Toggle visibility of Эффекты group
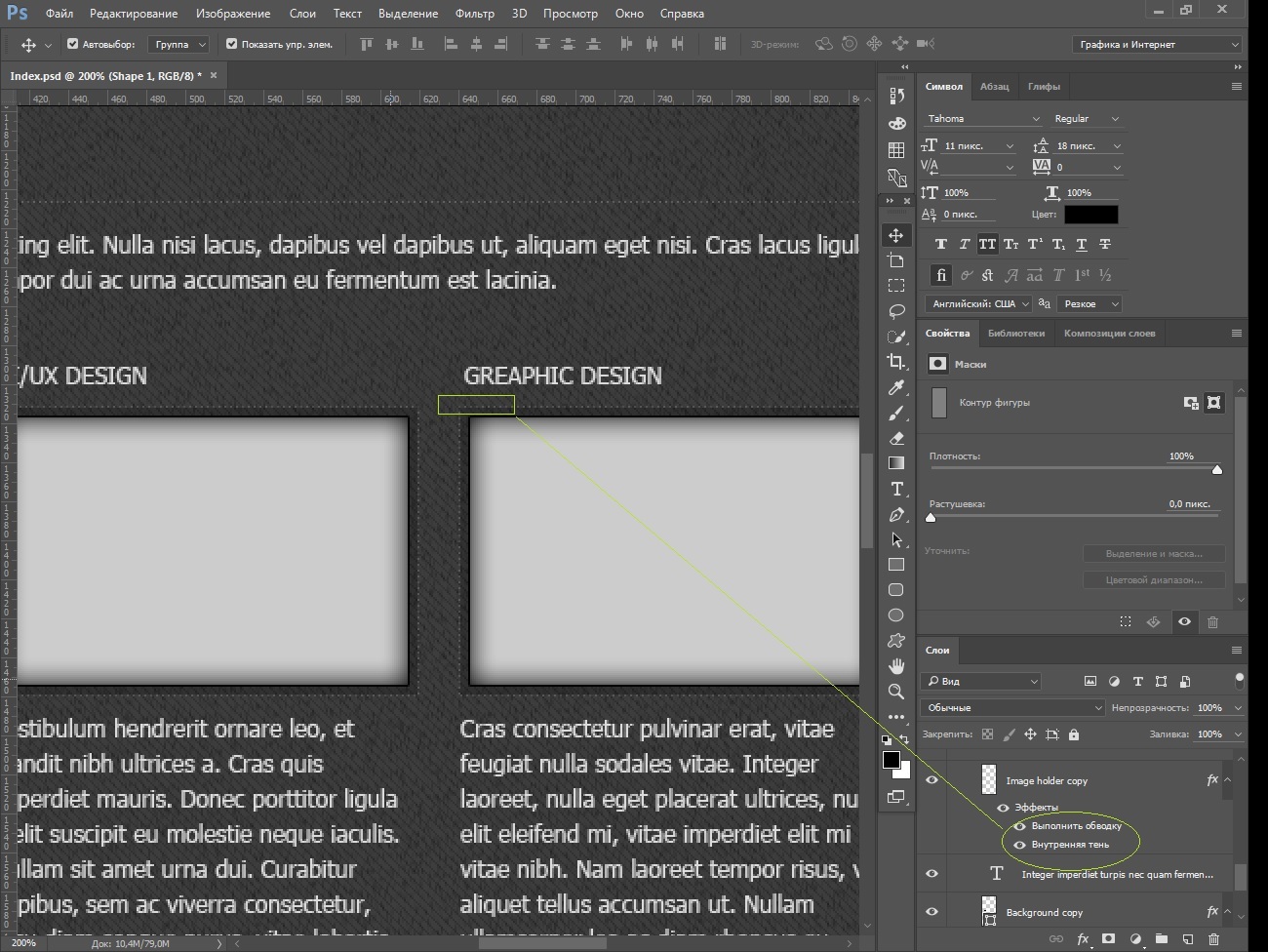Image resolution: width=1268 pixels, height=952 pixels. pos(1003,808)
